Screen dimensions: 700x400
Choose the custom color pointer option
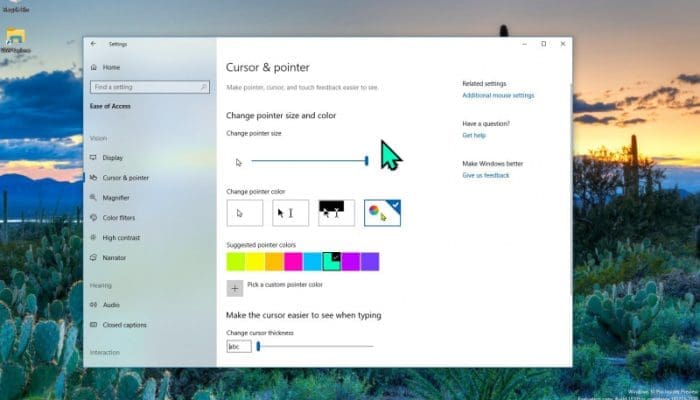click(x=382, y=213)
